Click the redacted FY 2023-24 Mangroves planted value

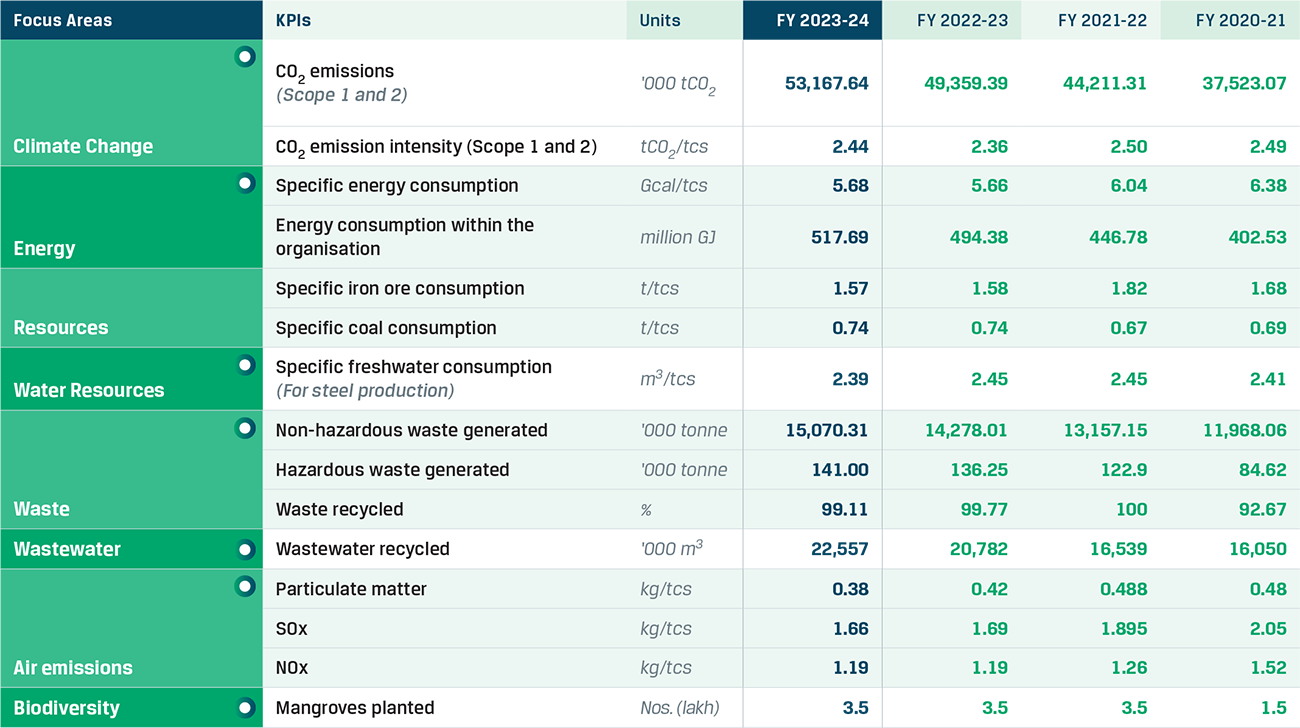(x=849, y=708)
